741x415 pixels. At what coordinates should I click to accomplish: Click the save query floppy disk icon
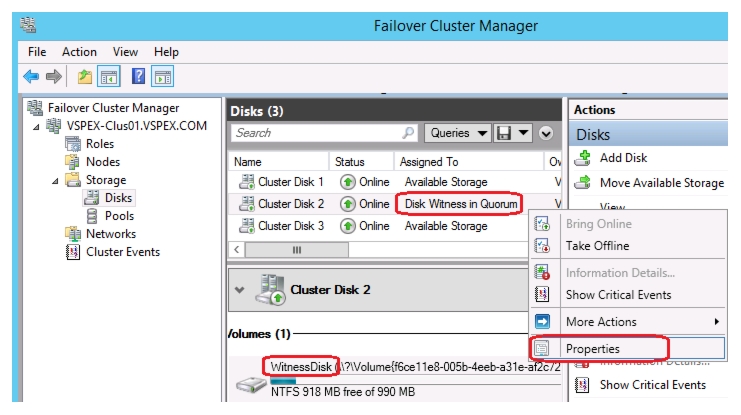point(504,133)
